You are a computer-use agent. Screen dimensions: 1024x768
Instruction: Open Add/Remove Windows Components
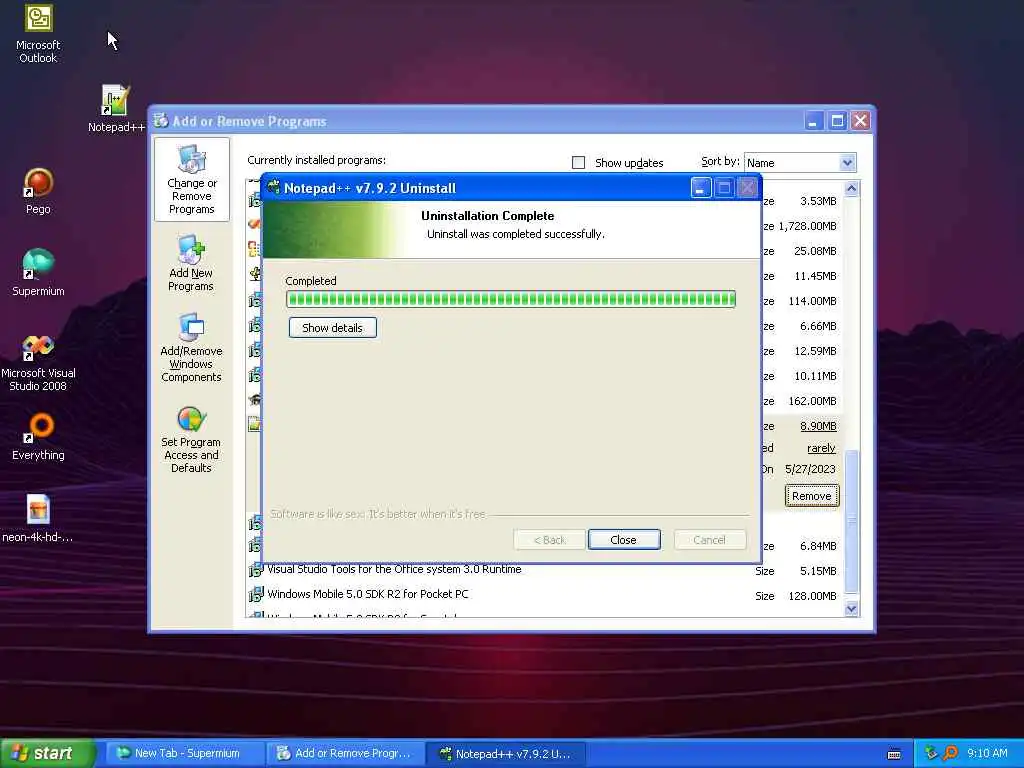[191, 348]
